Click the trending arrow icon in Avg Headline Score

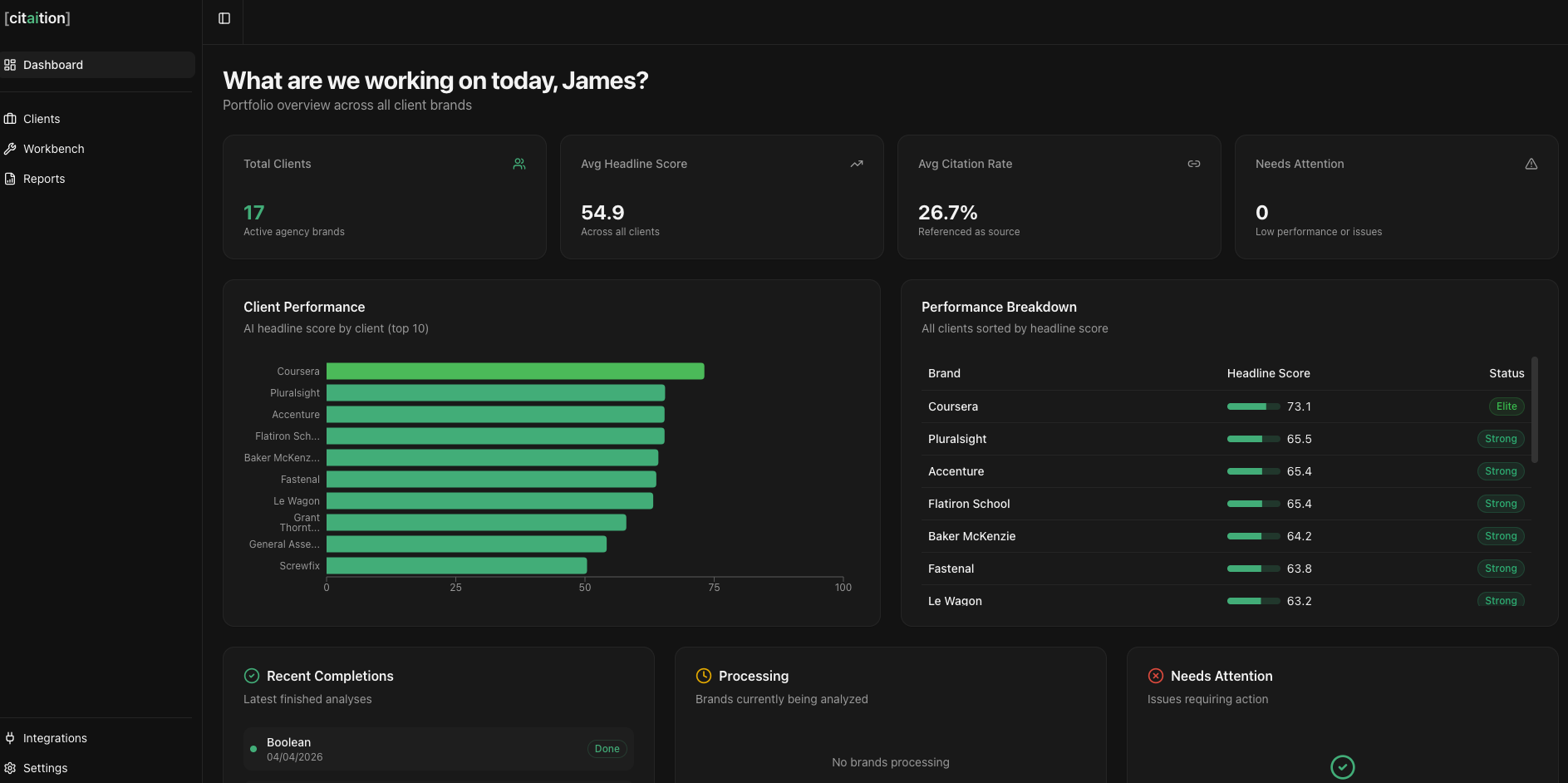click(x=857, y=164)
